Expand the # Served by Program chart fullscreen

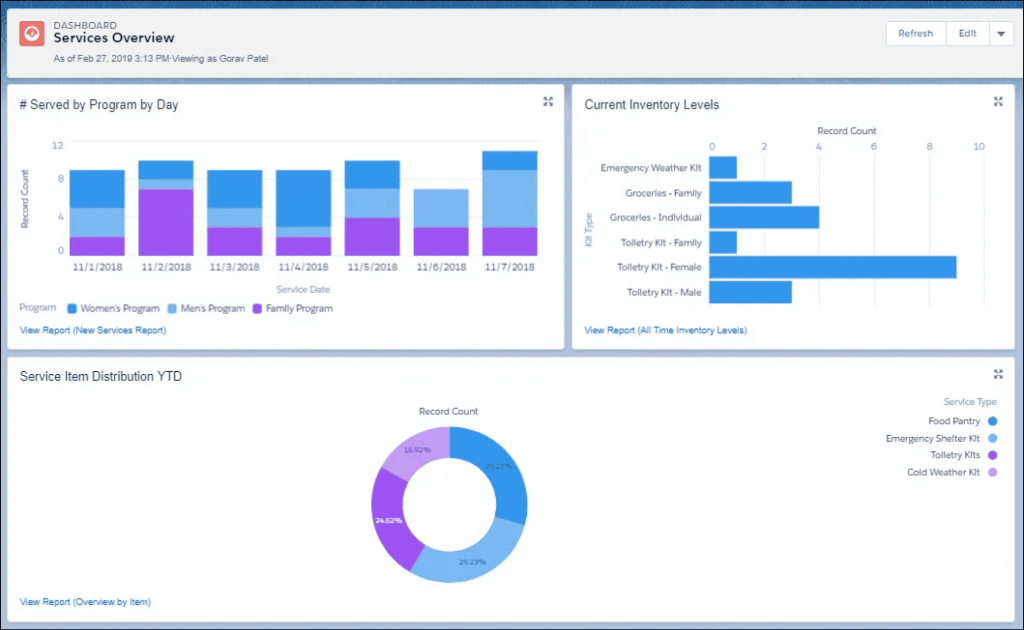point(548,101)
